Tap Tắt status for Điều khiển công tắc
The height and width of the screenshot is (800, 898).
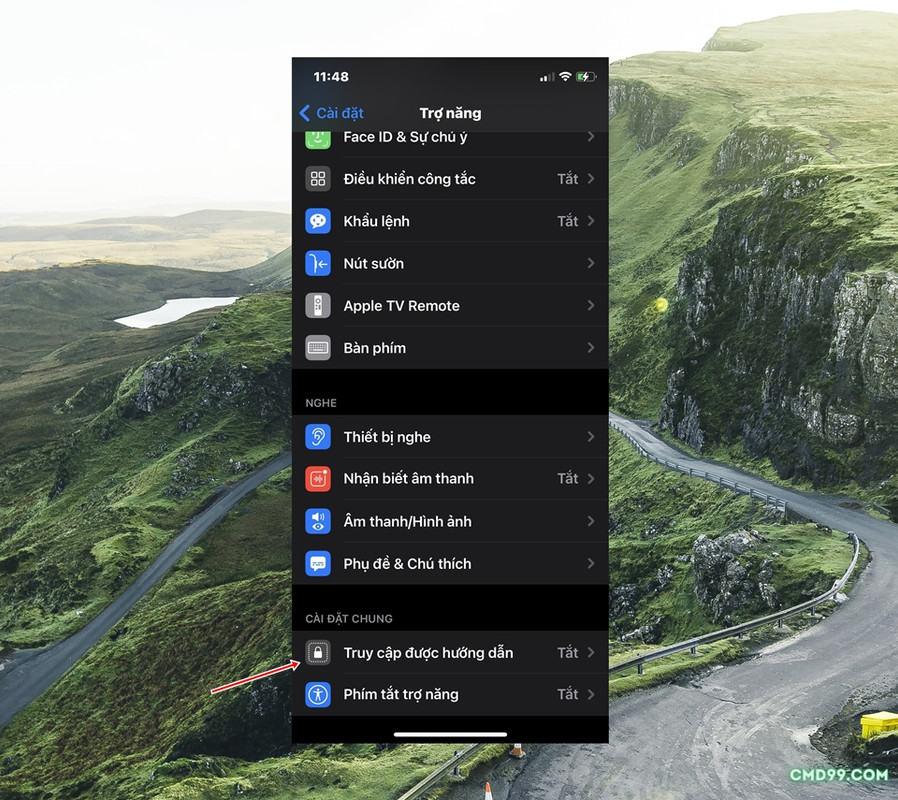coord(568,179)
